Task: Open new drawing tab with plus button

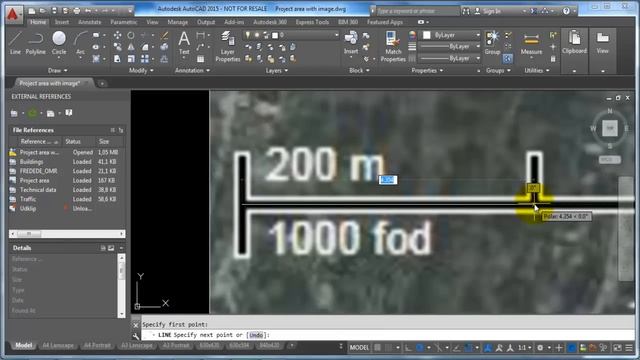Action: click(102, 83)
